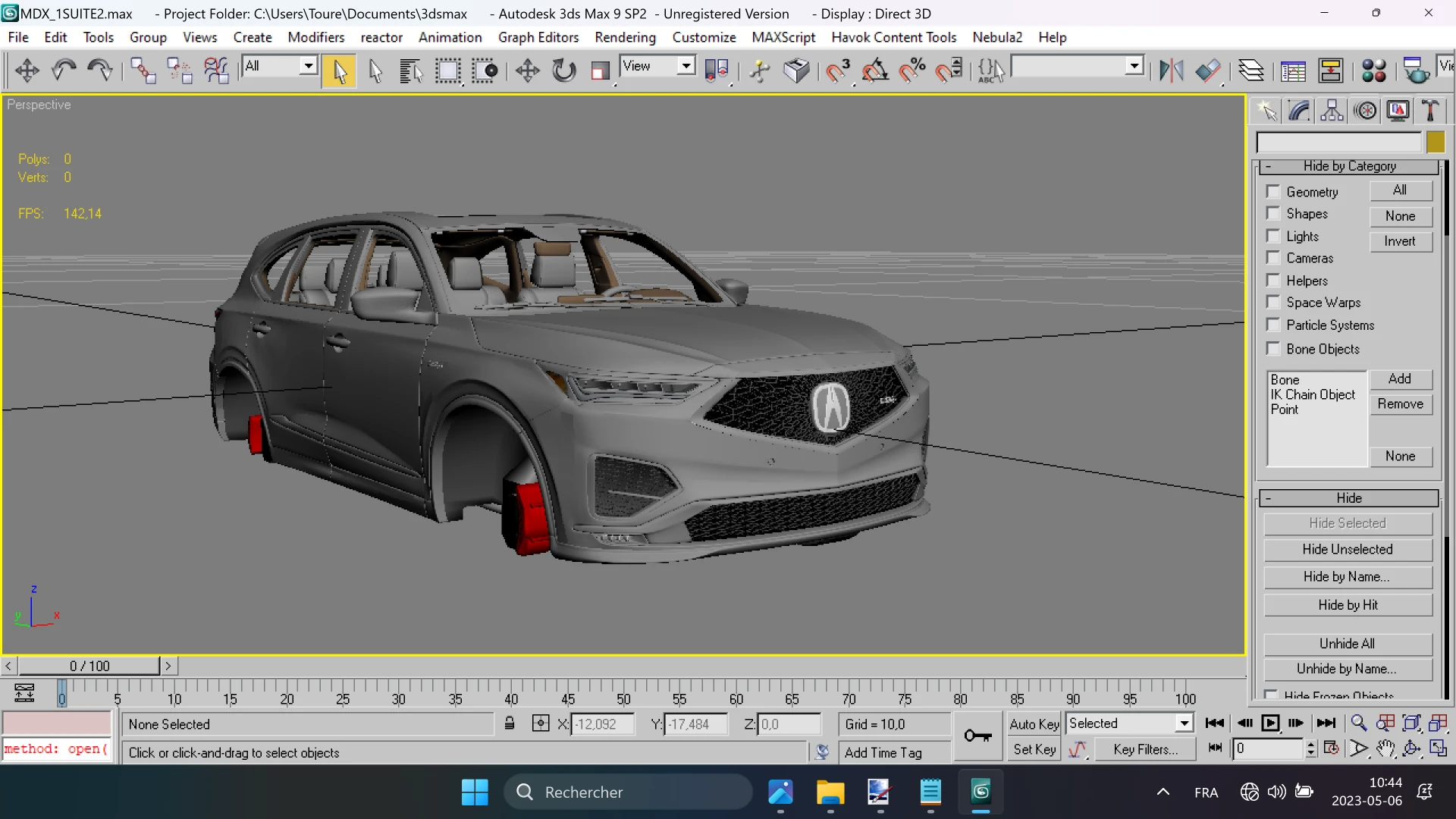The image size is (1456, 819).
Task: Click the Unhide All button
Action: coord(1348,644)
